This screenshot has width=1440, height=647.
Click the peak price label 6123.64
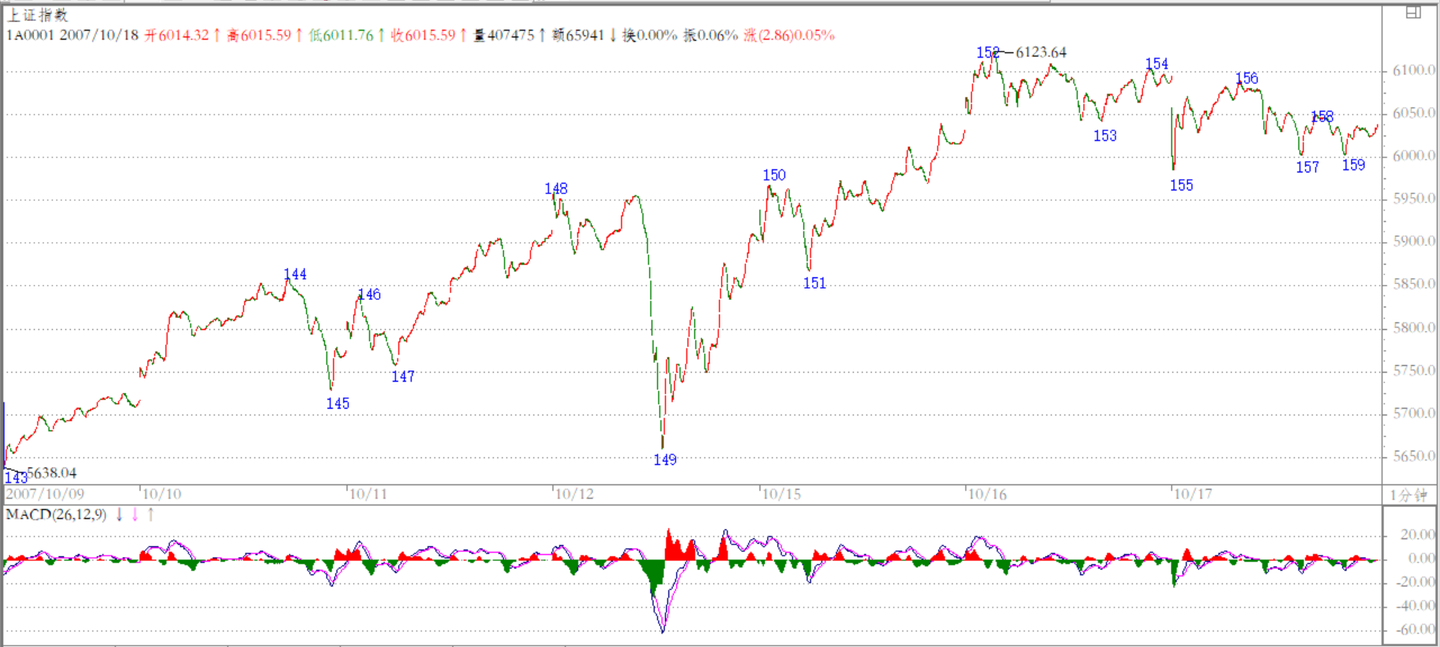point(1041,52)
